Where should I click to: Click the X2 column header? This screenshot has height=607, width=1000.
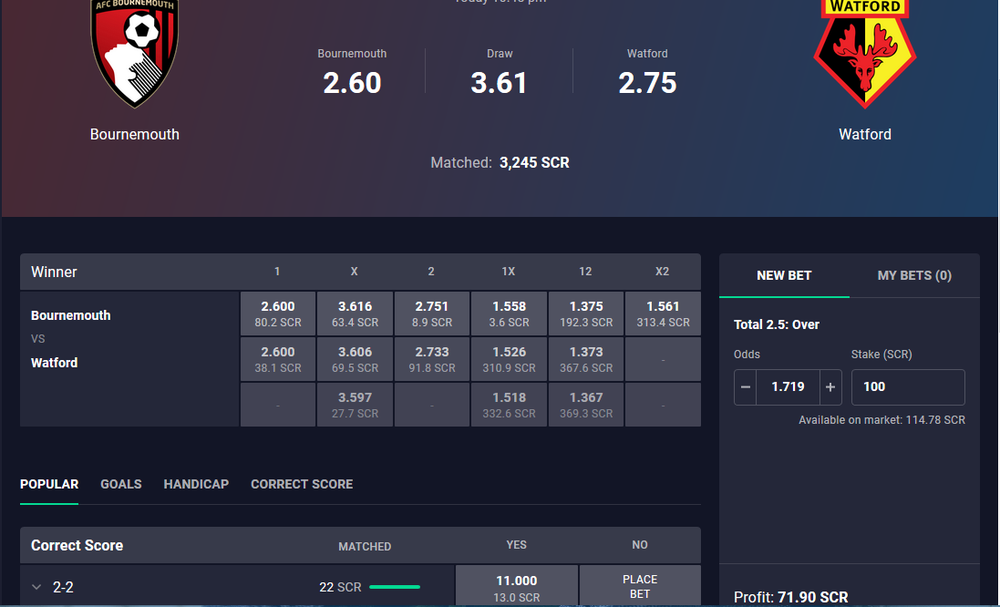click(663, 272)
